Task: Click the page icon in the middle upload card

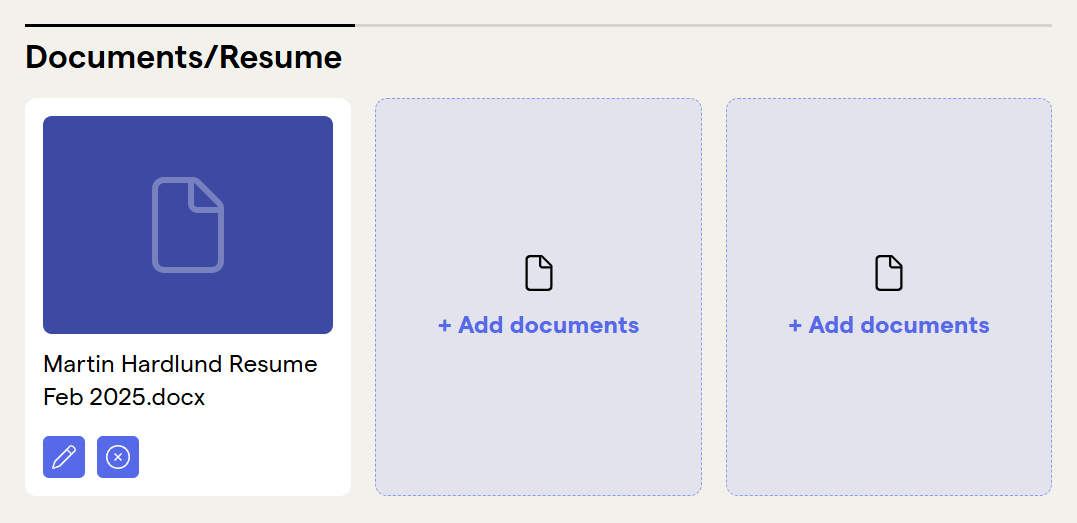Action: coord(539,274)
